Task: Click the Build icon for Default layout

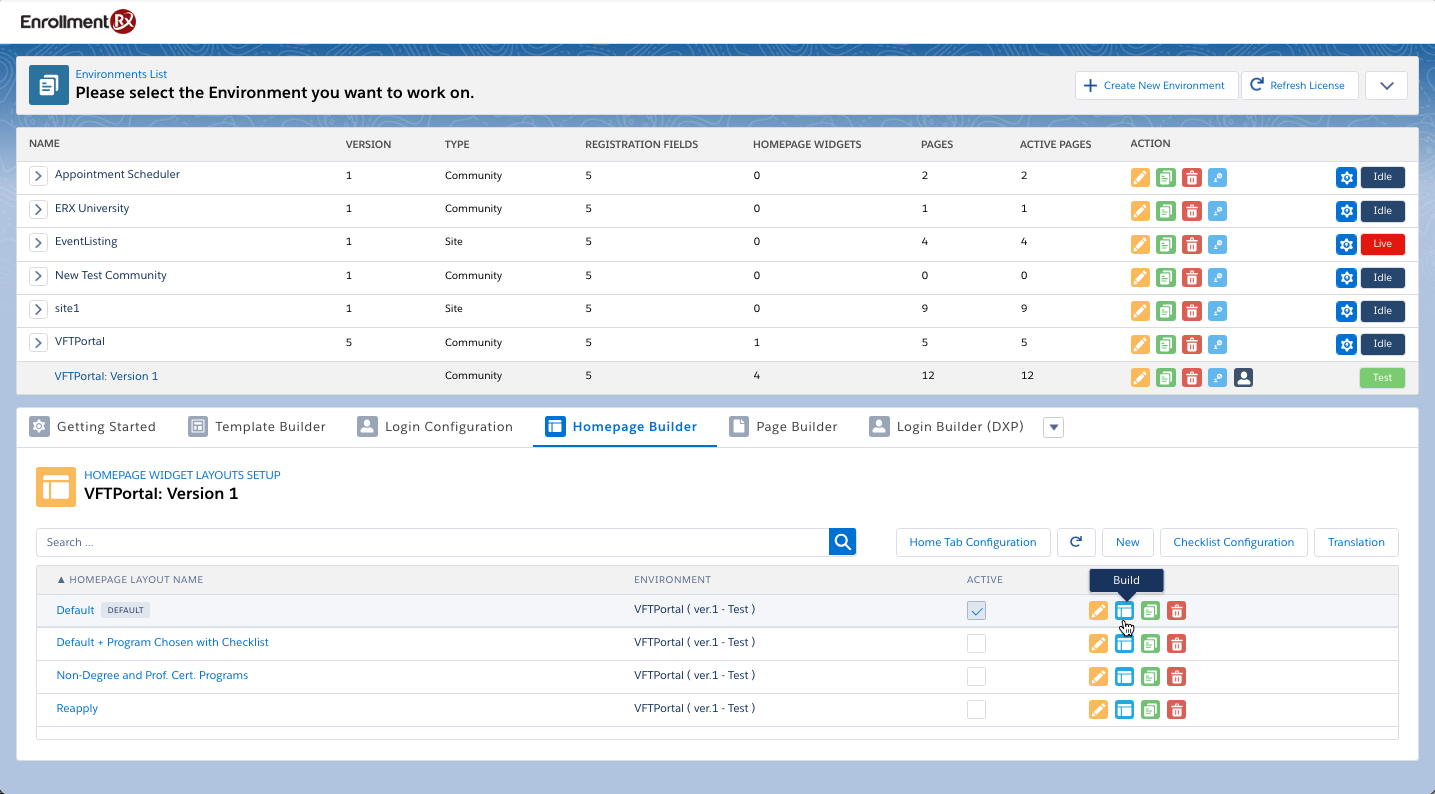Action: [1124, 611]
